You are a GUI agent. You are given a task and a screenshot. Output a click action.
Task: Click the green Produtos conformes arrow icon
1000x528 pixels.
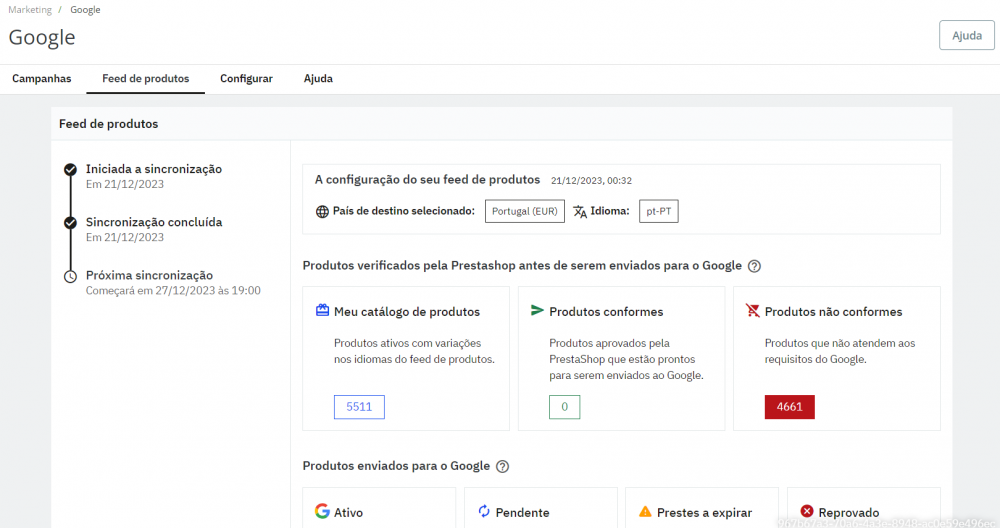coord(538,311)
